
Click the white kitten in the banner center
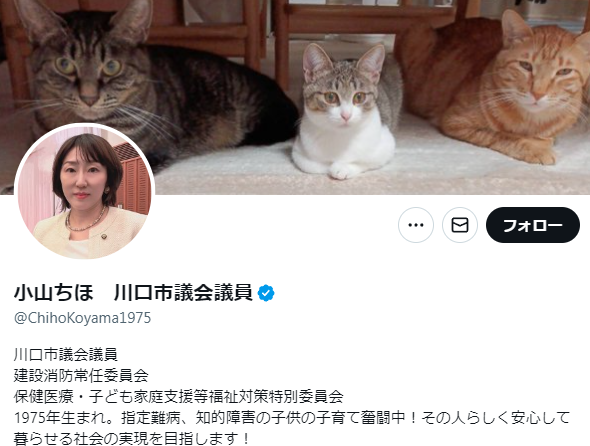(346, 113)
